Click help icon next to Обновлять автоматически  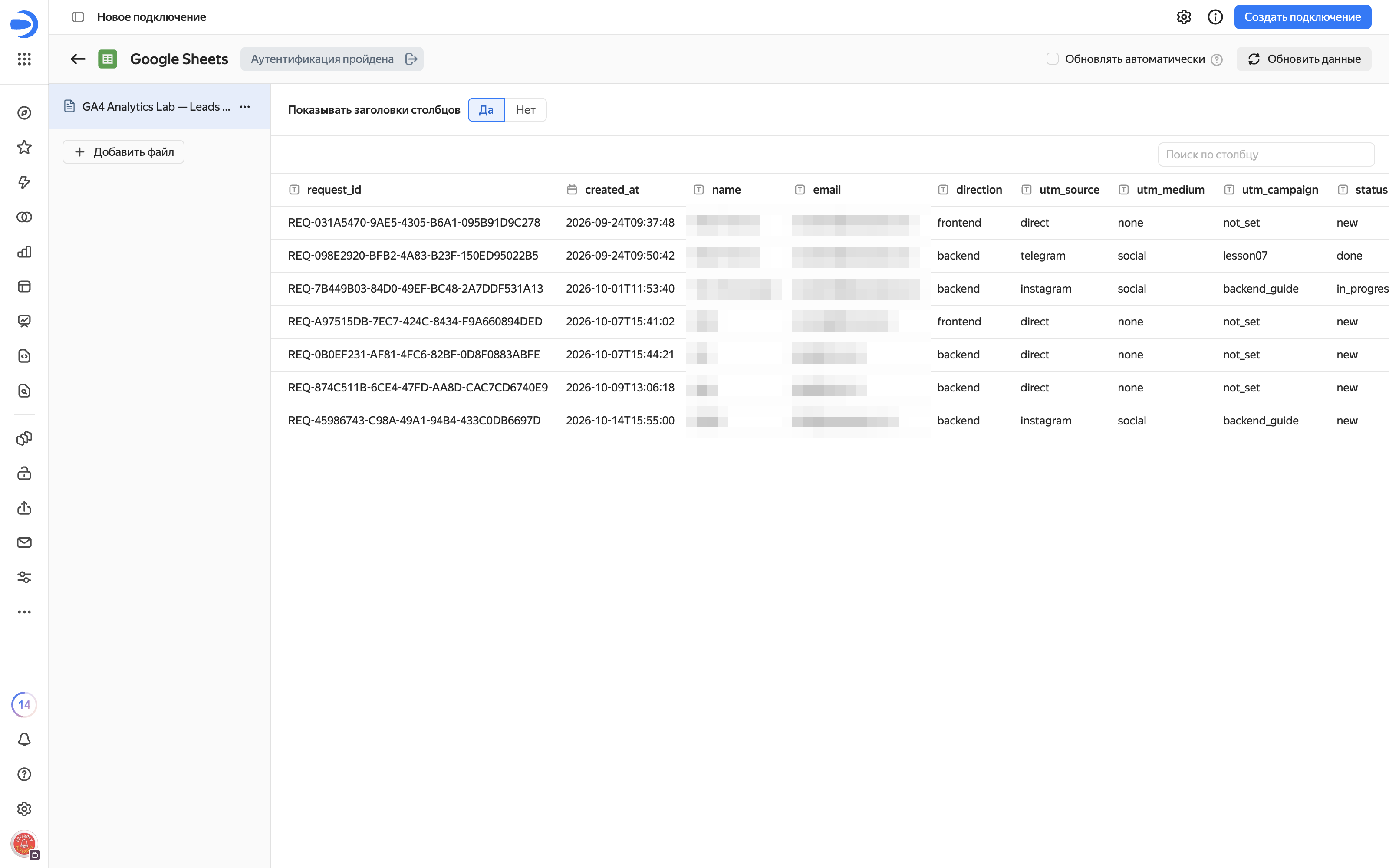point(1216,60)
